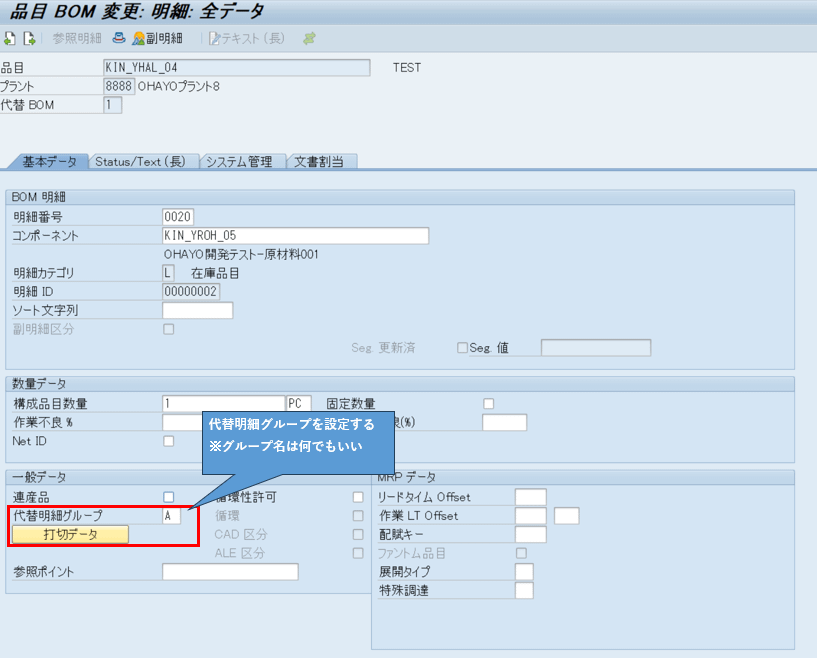Toggle the Net ID checkbox
Image resolution: width=817 pixels, height=658 pixels.
pyautogui.click(x=168, y=441)
